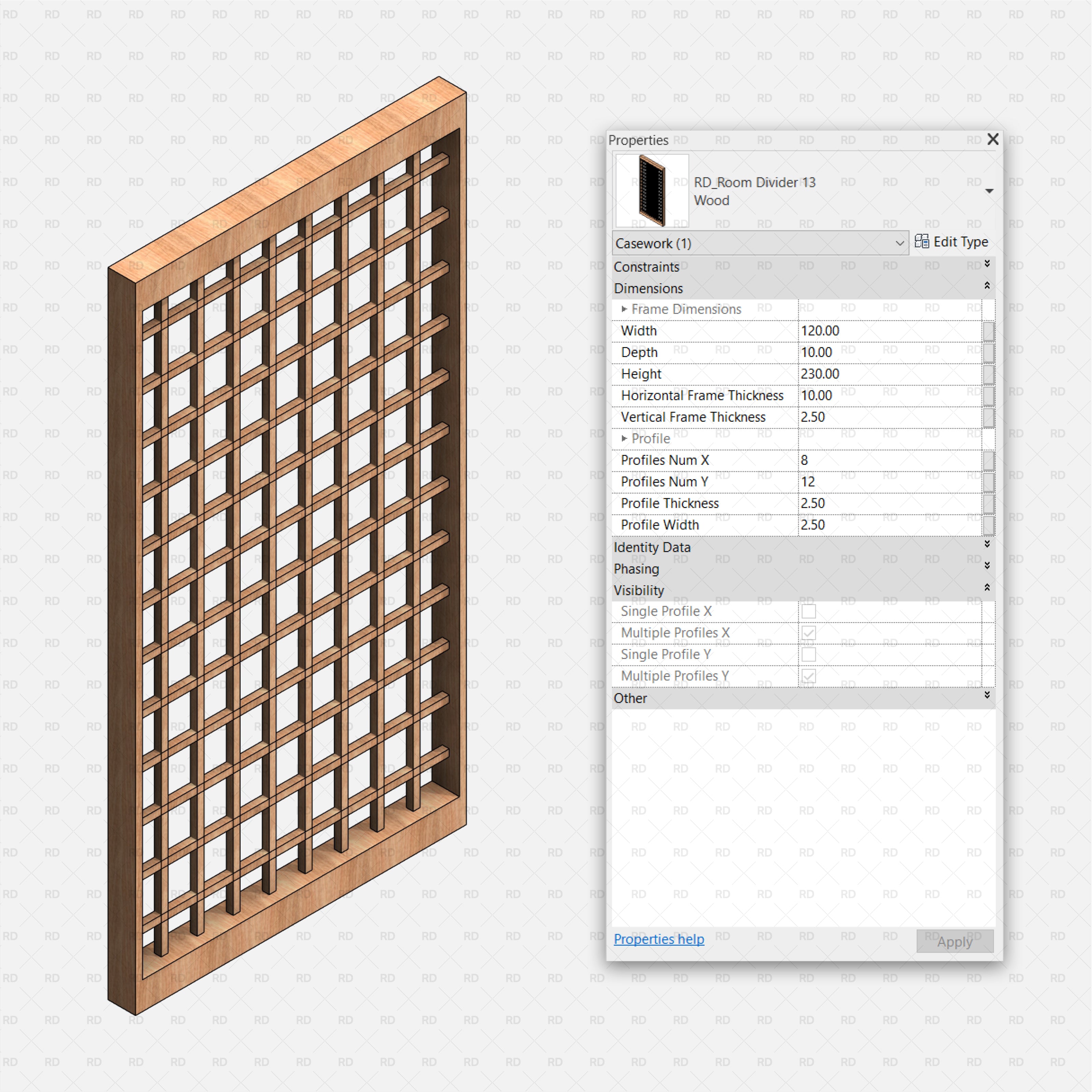Uncheck Multiple Profiles X
The image size is (1092, 1092).
point(808,632)
